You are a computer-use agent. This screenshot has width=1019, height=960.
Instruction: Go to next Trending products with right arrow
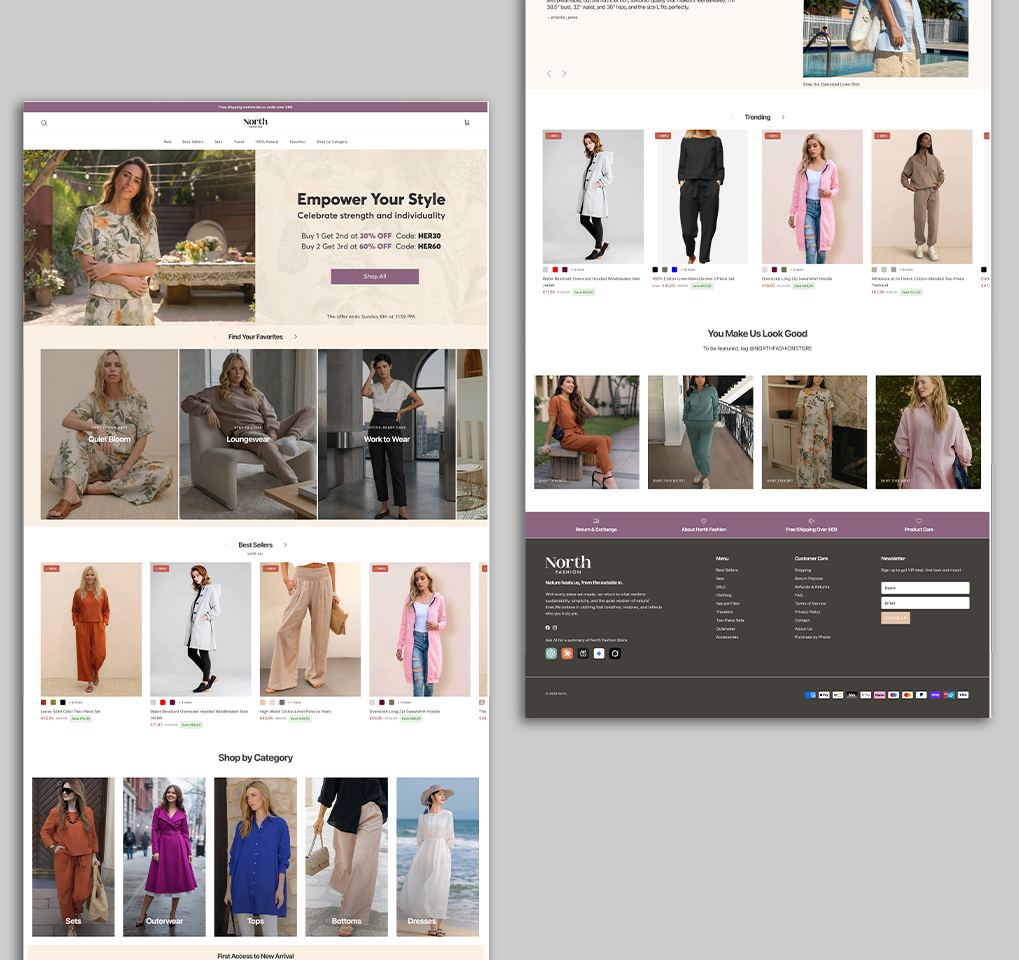coord(783,117)
